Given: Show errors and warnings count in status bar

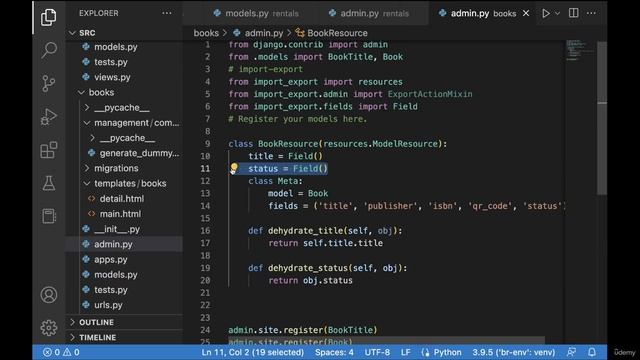Looking at the screenshot, I should tap(61, 352).
